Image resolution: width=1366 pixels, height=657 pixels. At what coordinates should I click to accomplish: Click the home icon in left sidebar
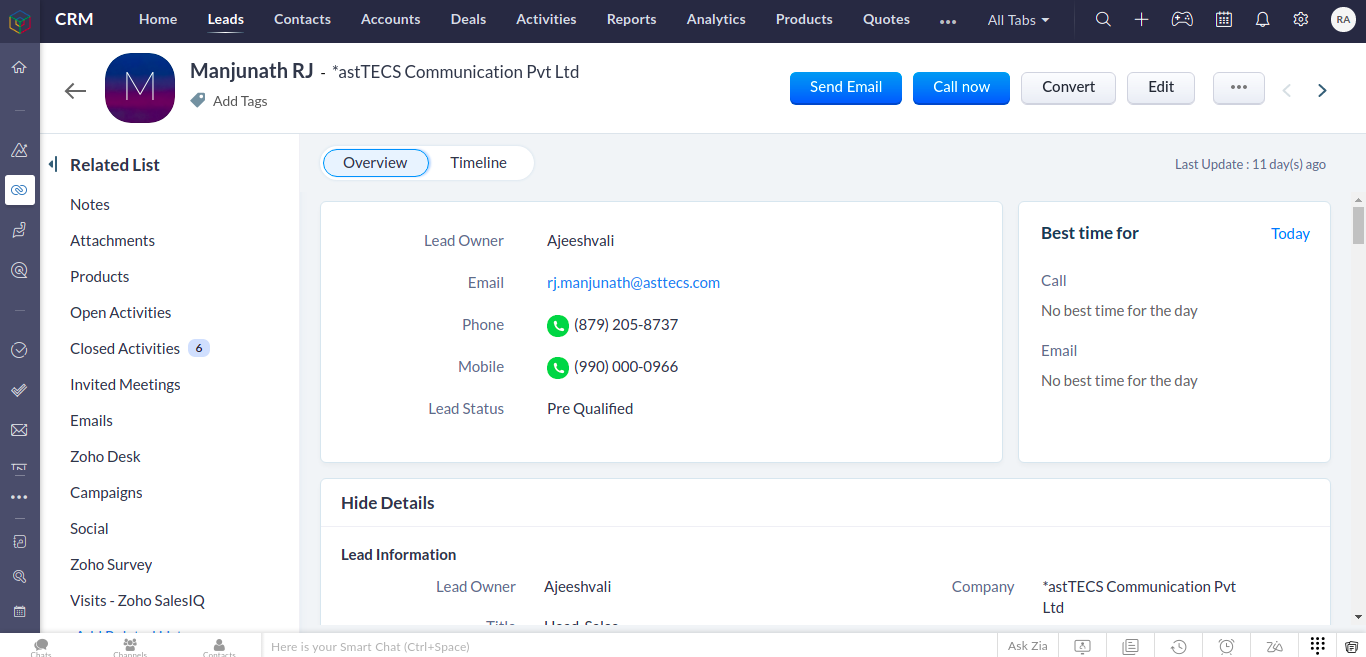click(19, 67)
